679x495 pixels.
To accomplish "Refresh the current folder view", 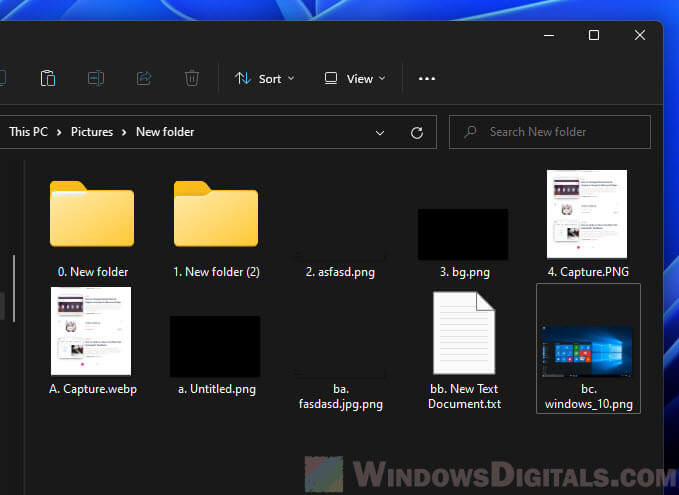I will point(417,132).
